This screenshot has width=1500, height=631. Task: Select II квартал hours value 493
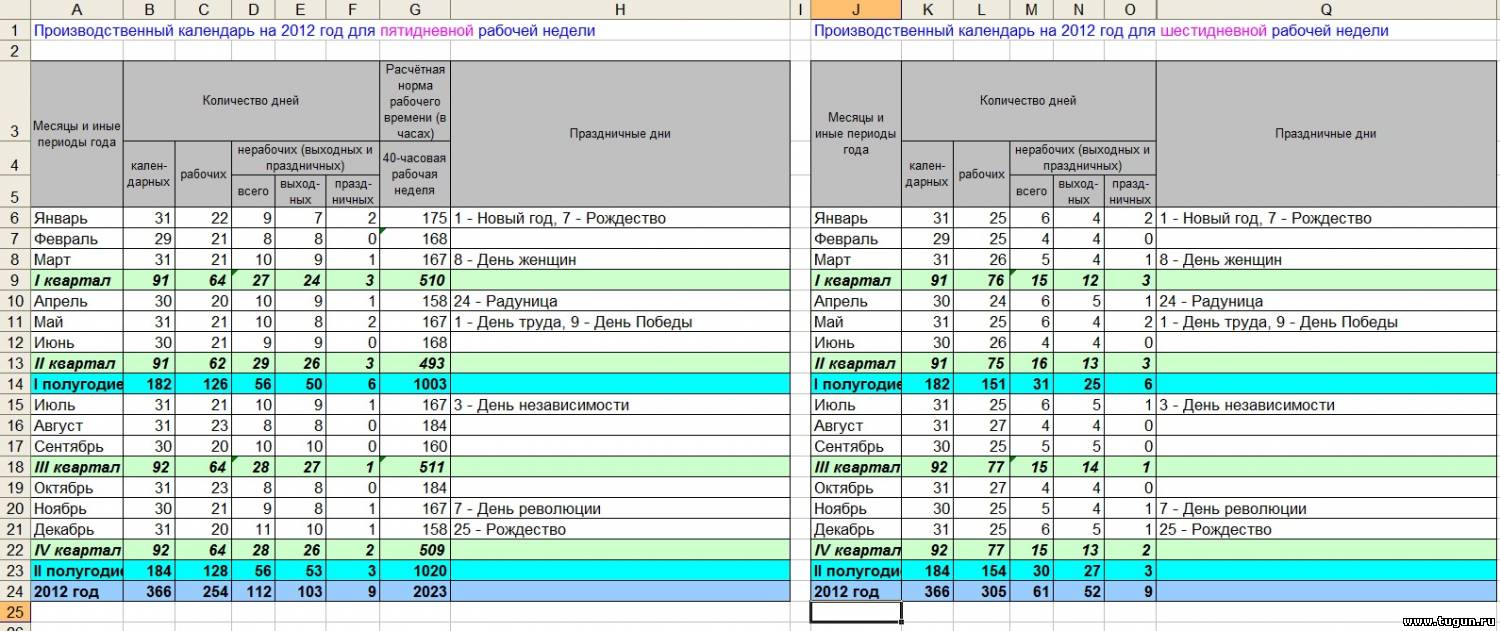coord(415,363)
